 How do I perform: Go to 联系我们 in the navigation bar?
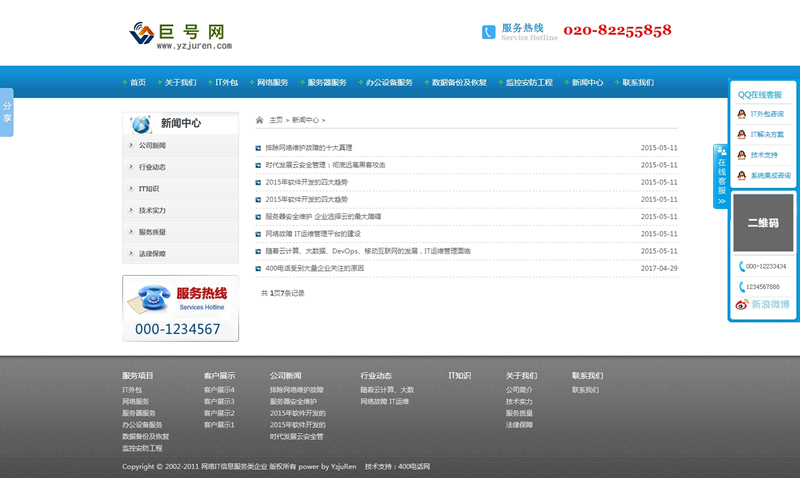pyautogui.click(x=637, y=82)
